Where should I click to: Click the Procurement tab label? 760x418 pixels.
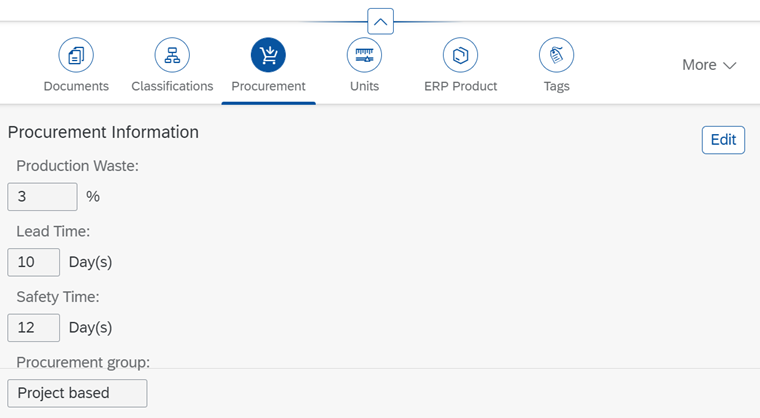[268, 86]
